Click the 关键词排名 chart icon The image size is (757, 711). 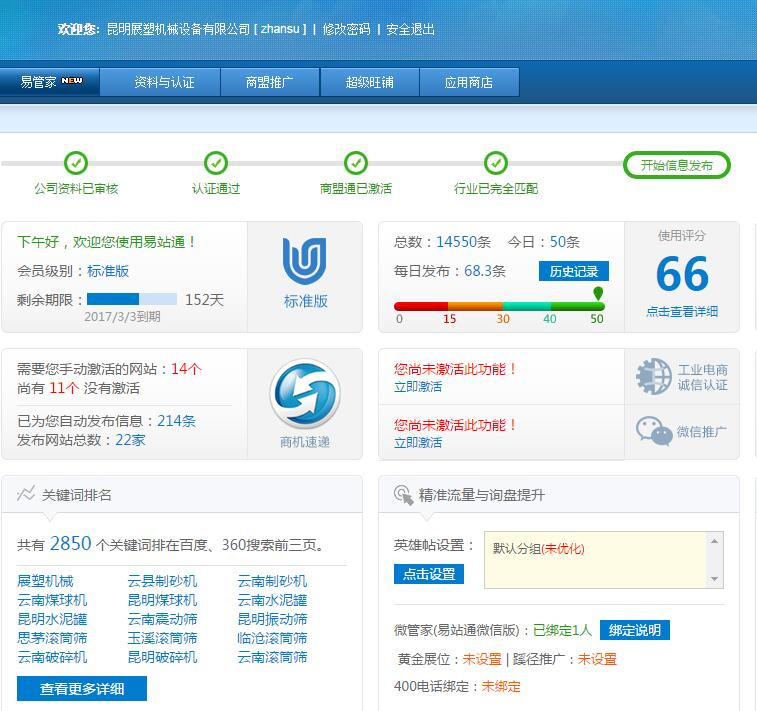(26, 494)
